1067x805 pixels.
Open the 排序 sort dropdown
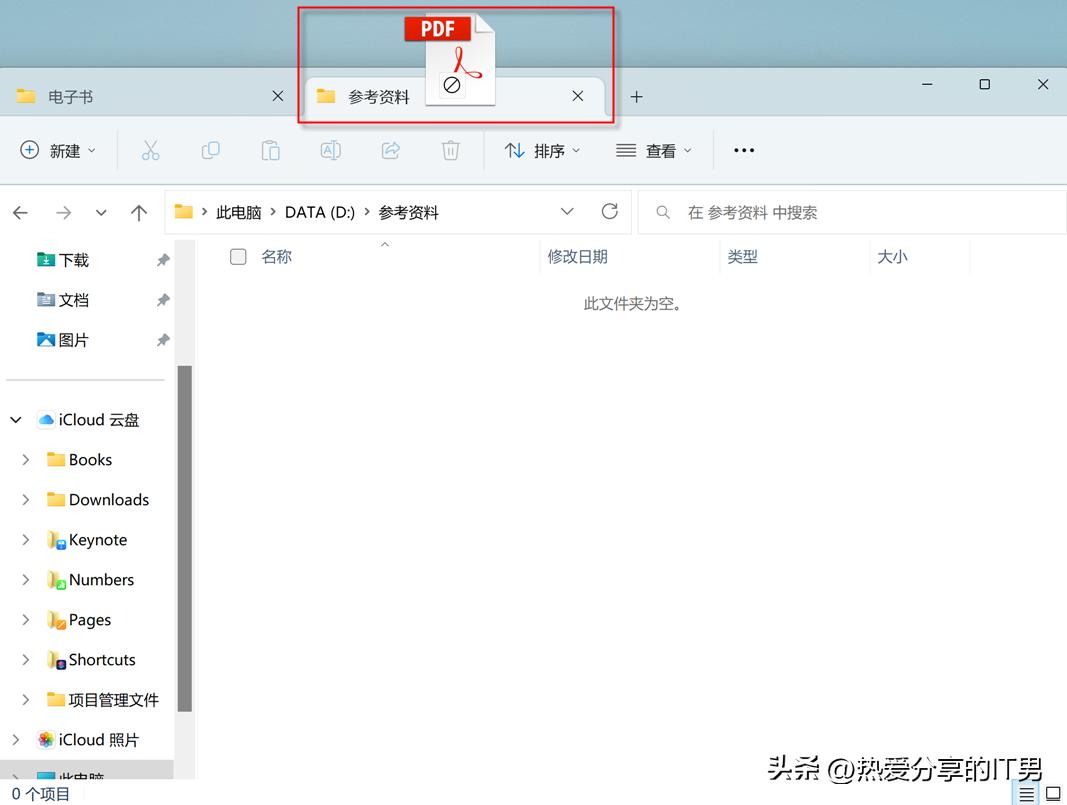[x=543, y=150]
